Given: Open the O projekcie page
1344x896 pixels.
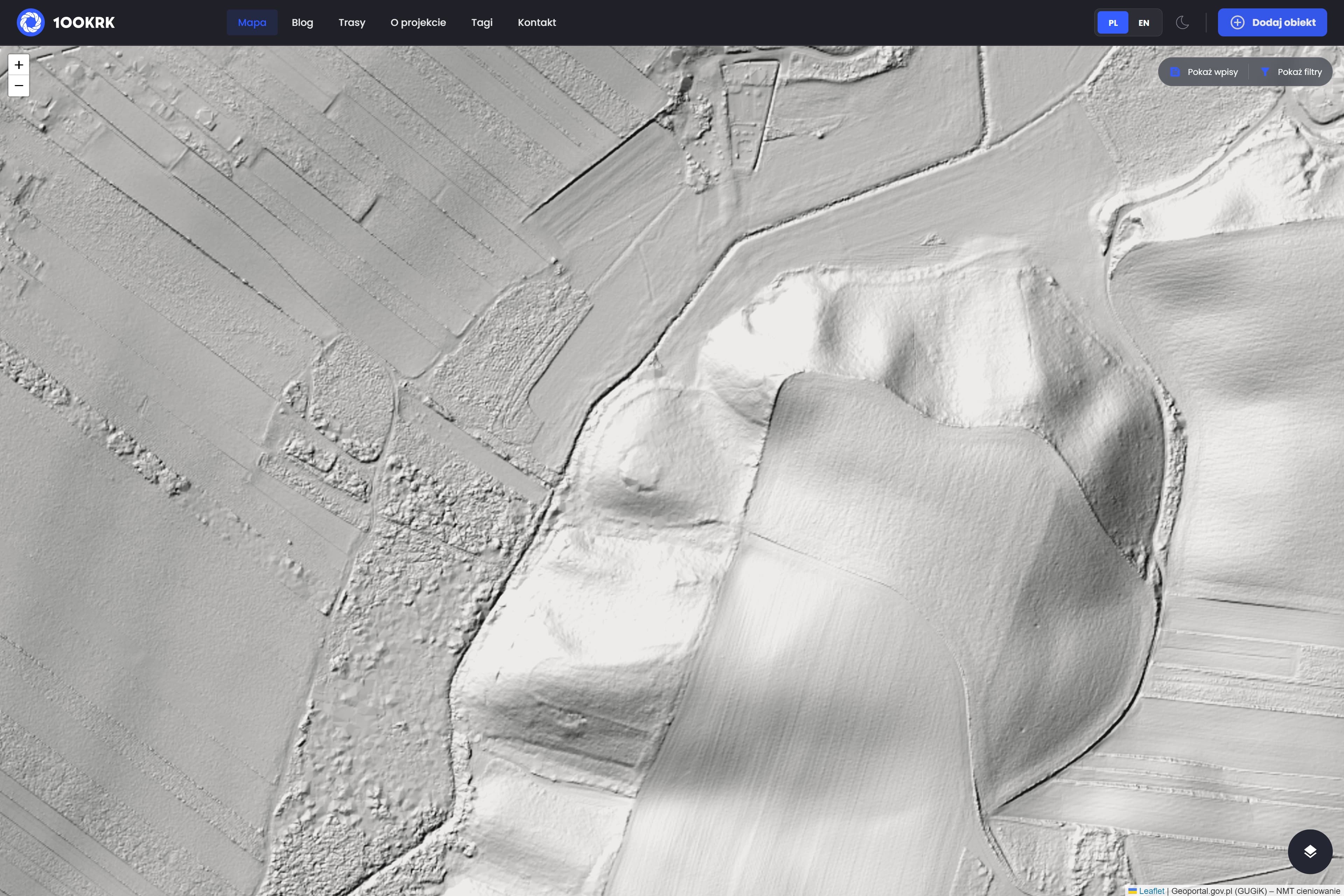Looking at the screenshot, I should [418, 22].
